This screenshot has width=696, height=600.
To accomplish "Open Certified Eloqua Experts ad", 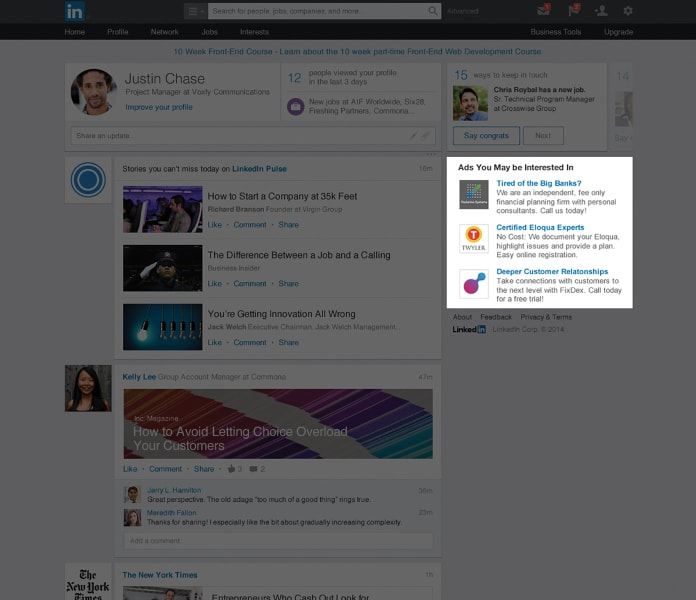I will (540, 227).
